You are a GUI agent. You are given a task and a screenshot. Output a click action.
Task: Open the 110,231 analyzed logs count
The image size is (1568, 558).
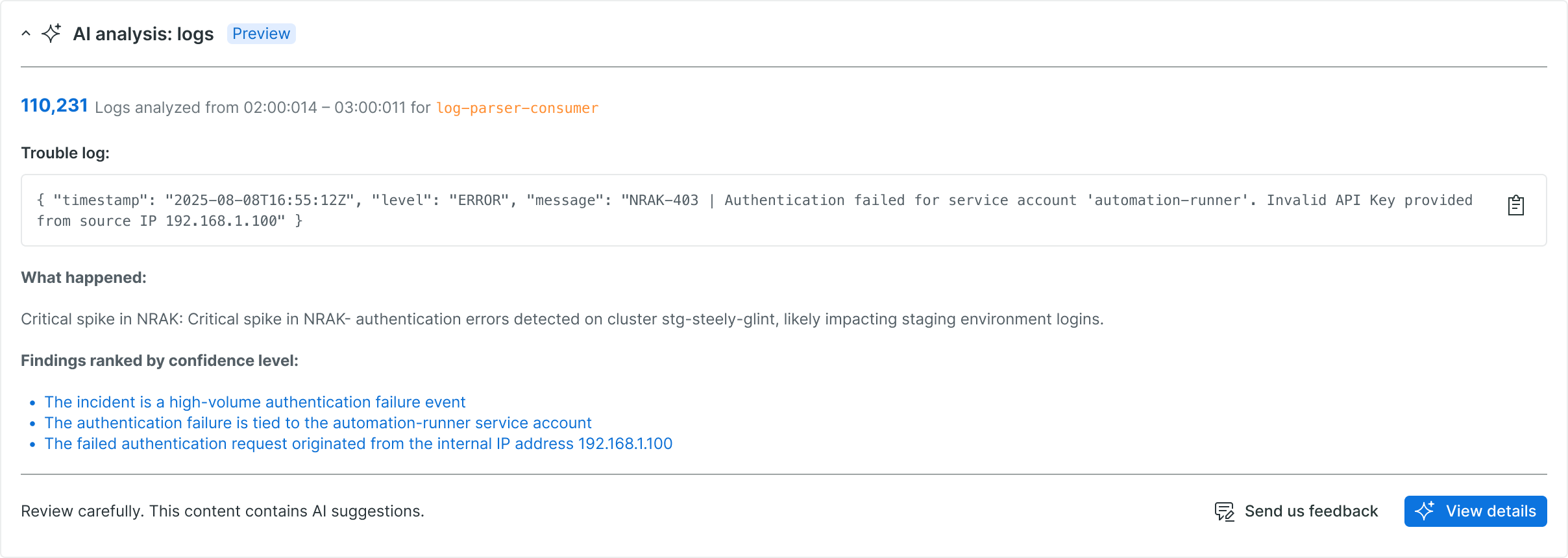click(x=55, y=106)
